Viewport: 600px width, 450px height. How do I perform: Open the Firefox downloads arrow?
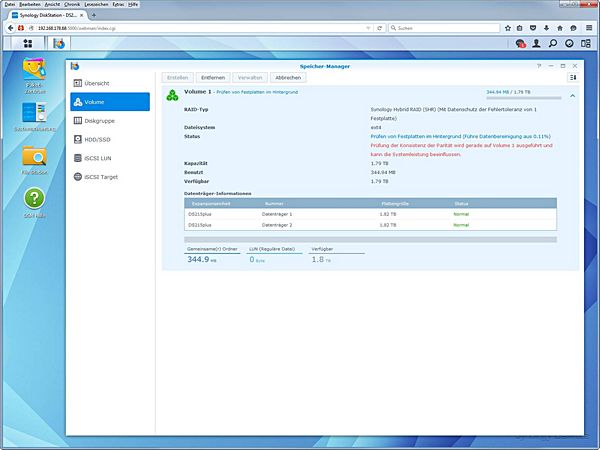click(546, 28)
